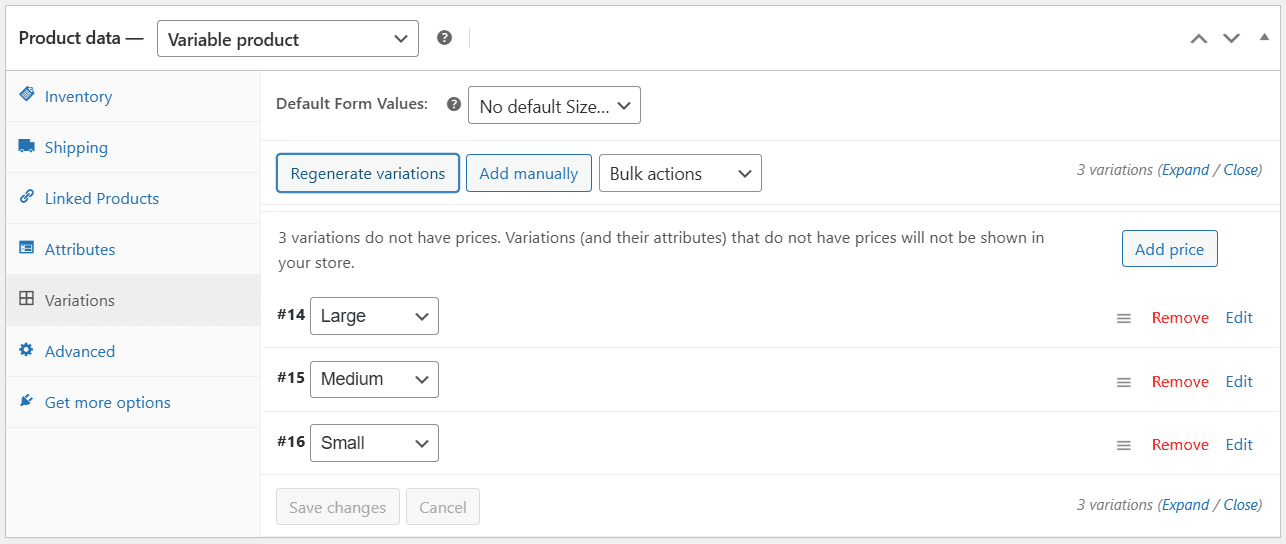Click the Add price button
The image size is (1286, 544).
[1169, 249]
